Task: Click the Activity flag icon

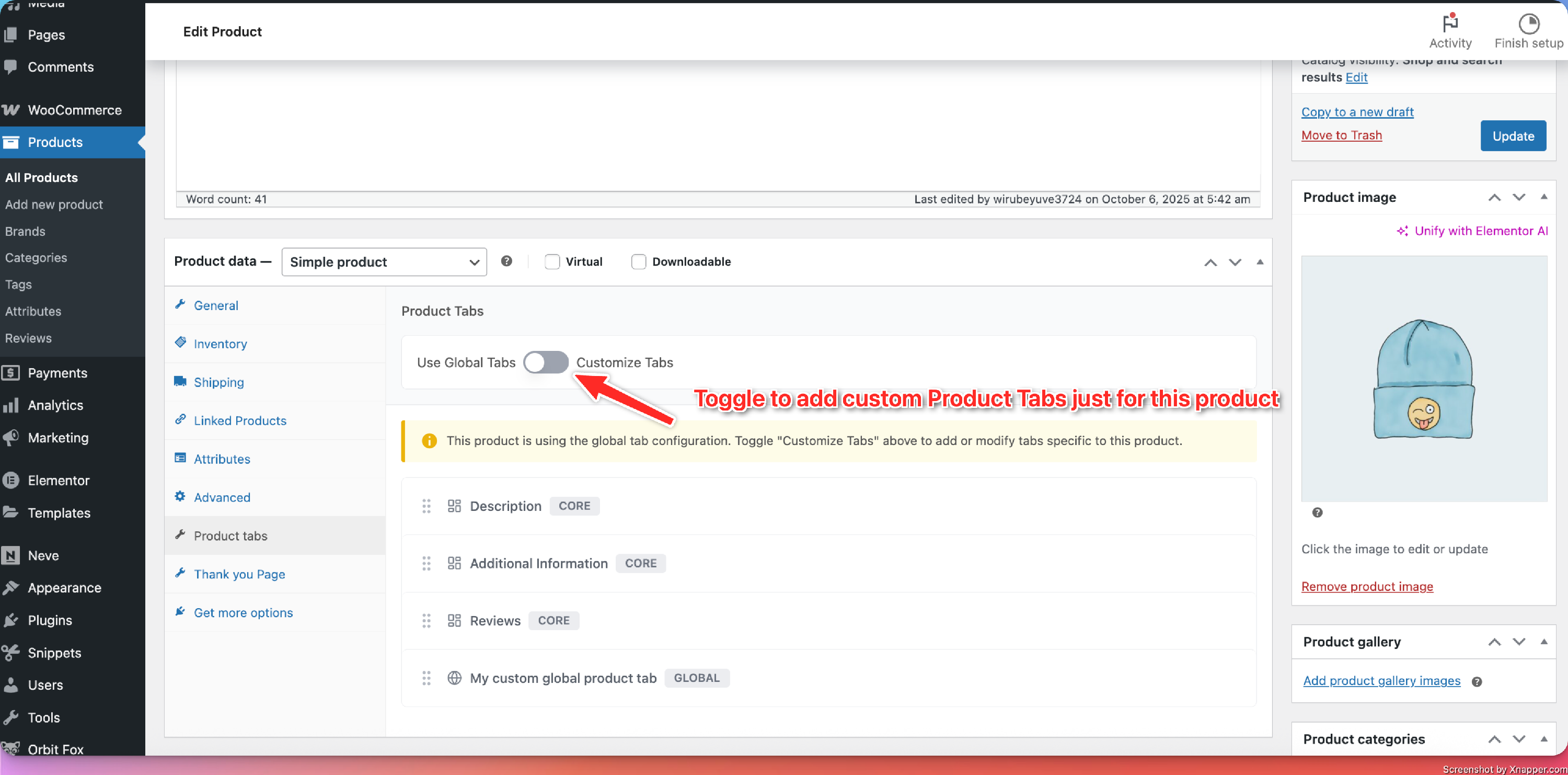Action: tap(1450, 23)
